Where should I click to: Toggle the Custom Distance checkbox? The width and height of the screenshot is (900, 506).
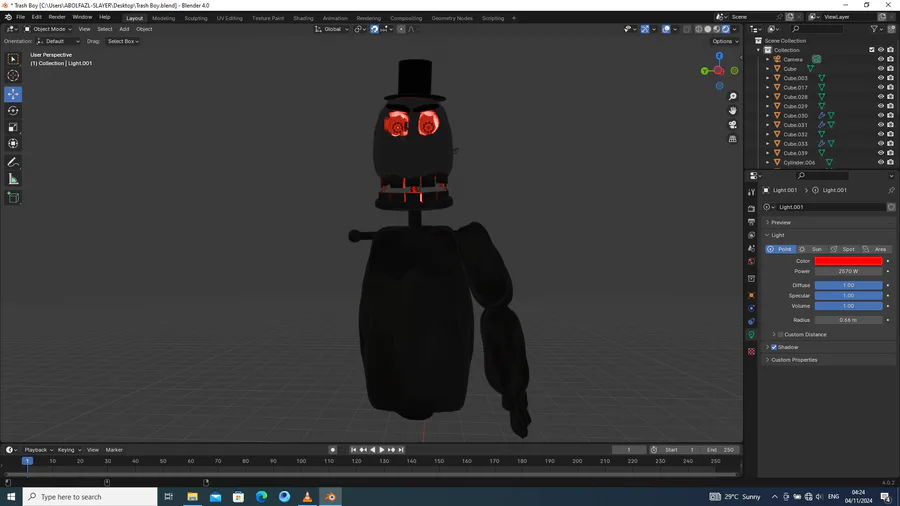780,335
